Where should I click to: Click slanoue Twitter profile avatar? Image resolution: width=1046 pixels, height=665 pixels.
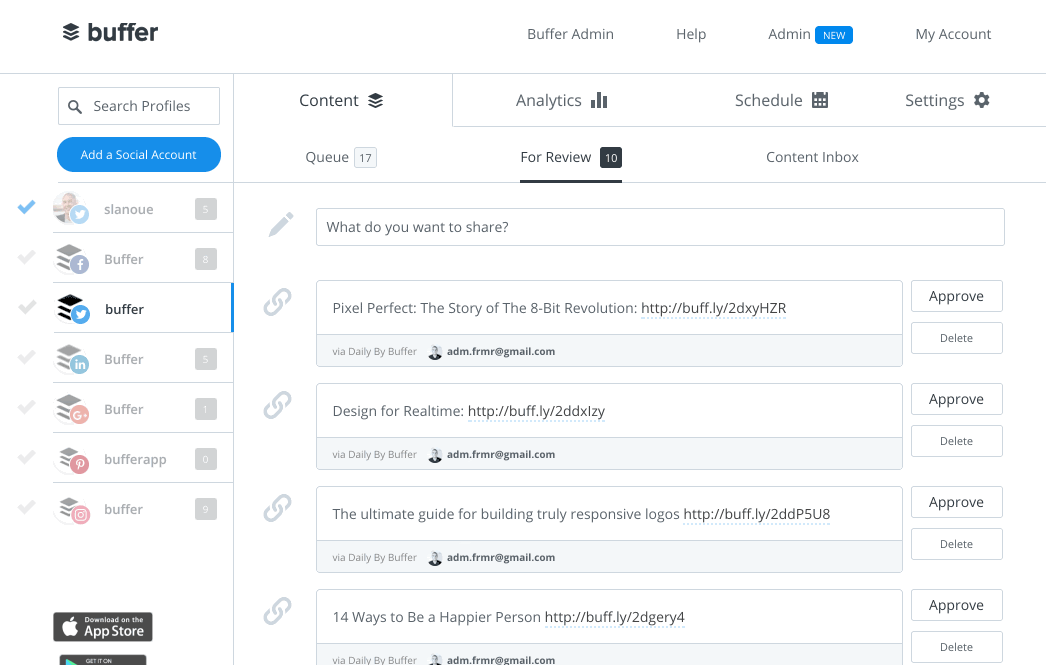(71, 208)
